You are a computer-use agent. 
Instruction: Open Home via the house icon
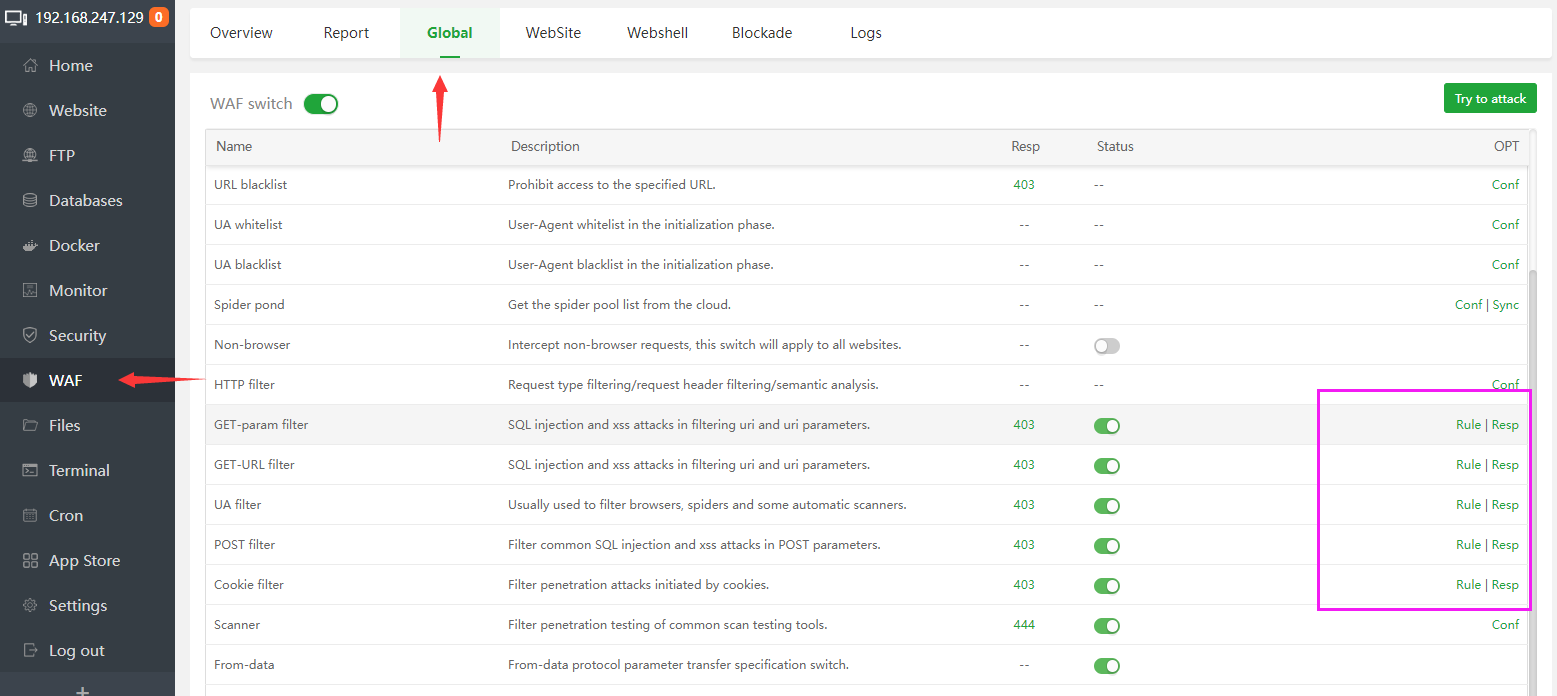30,66
